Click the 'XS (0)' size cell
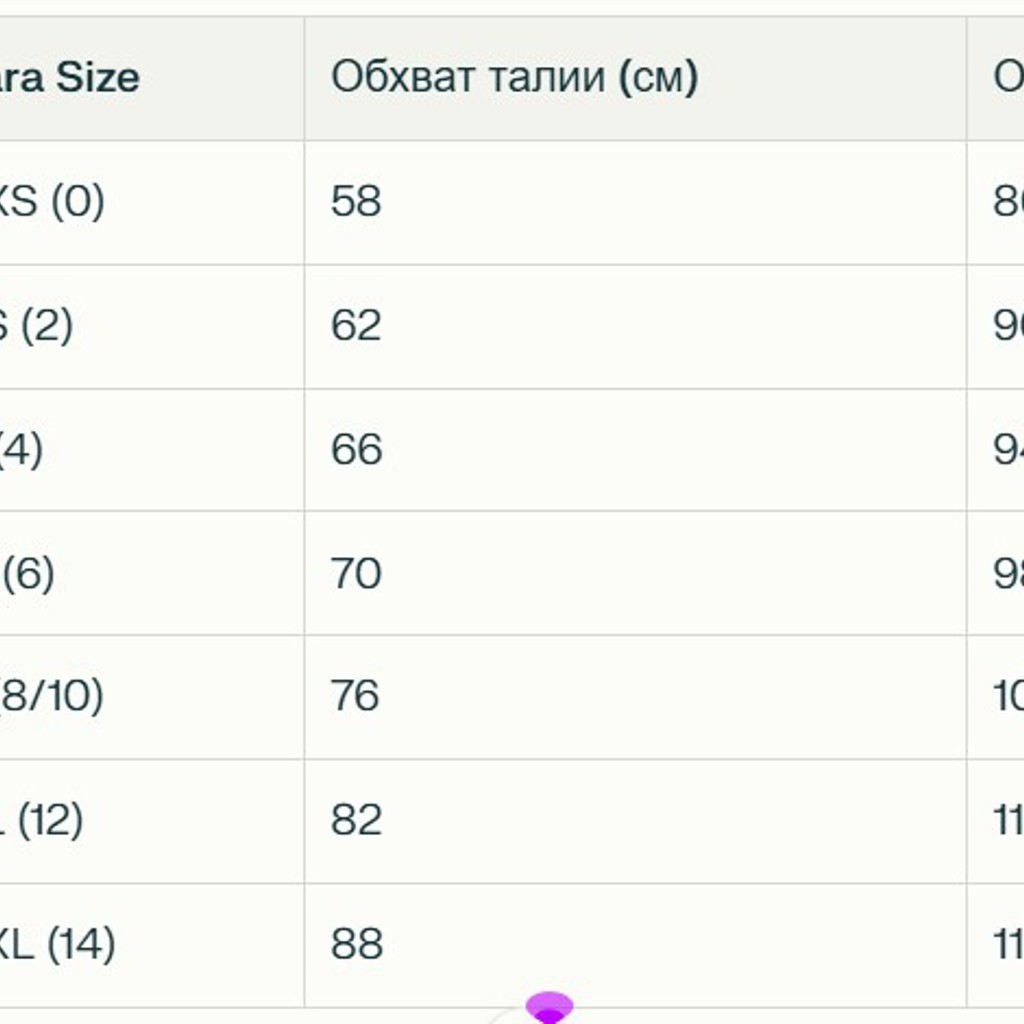Screen dimensions: 1024x1024 coord(152,202)
